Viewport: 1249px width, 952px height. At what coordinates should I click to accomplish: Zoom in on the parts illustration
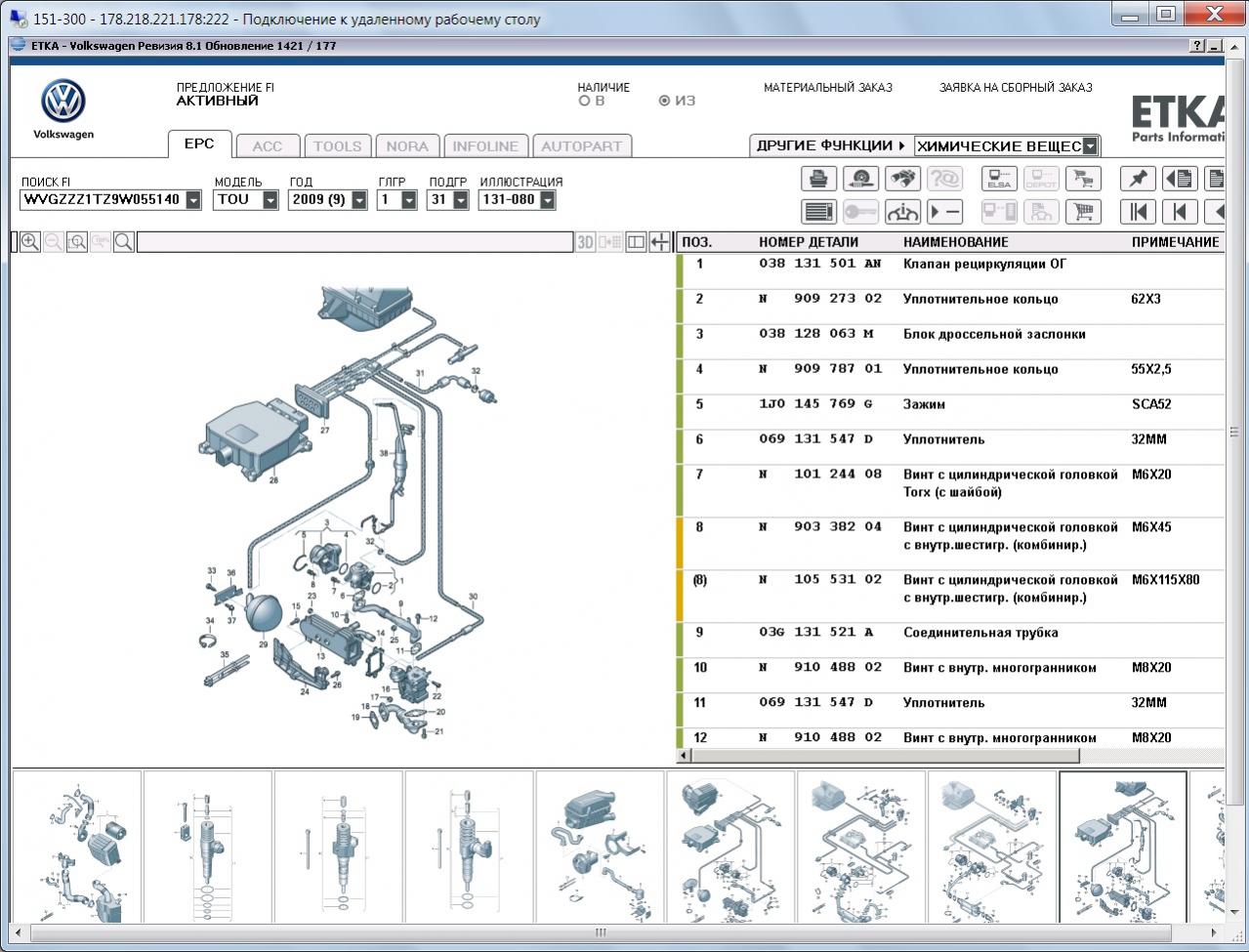tap(30, 242)
